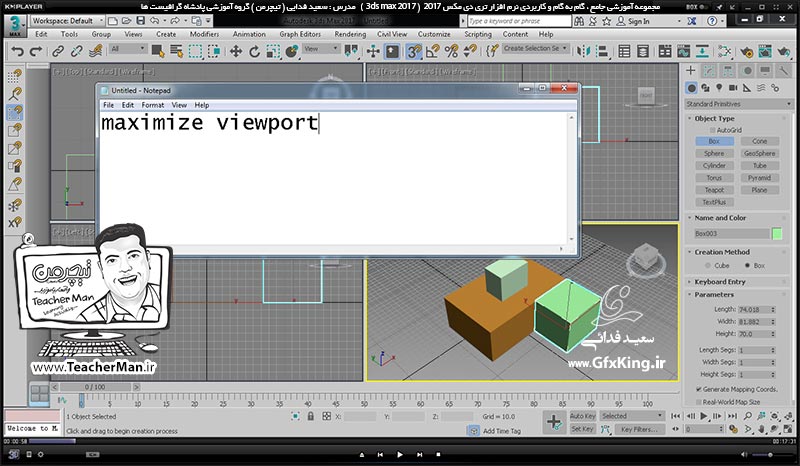This screenshot has width=800, height=466.
Task: Open the Utilities panel wrench icon
Action: tap(784, 71)
